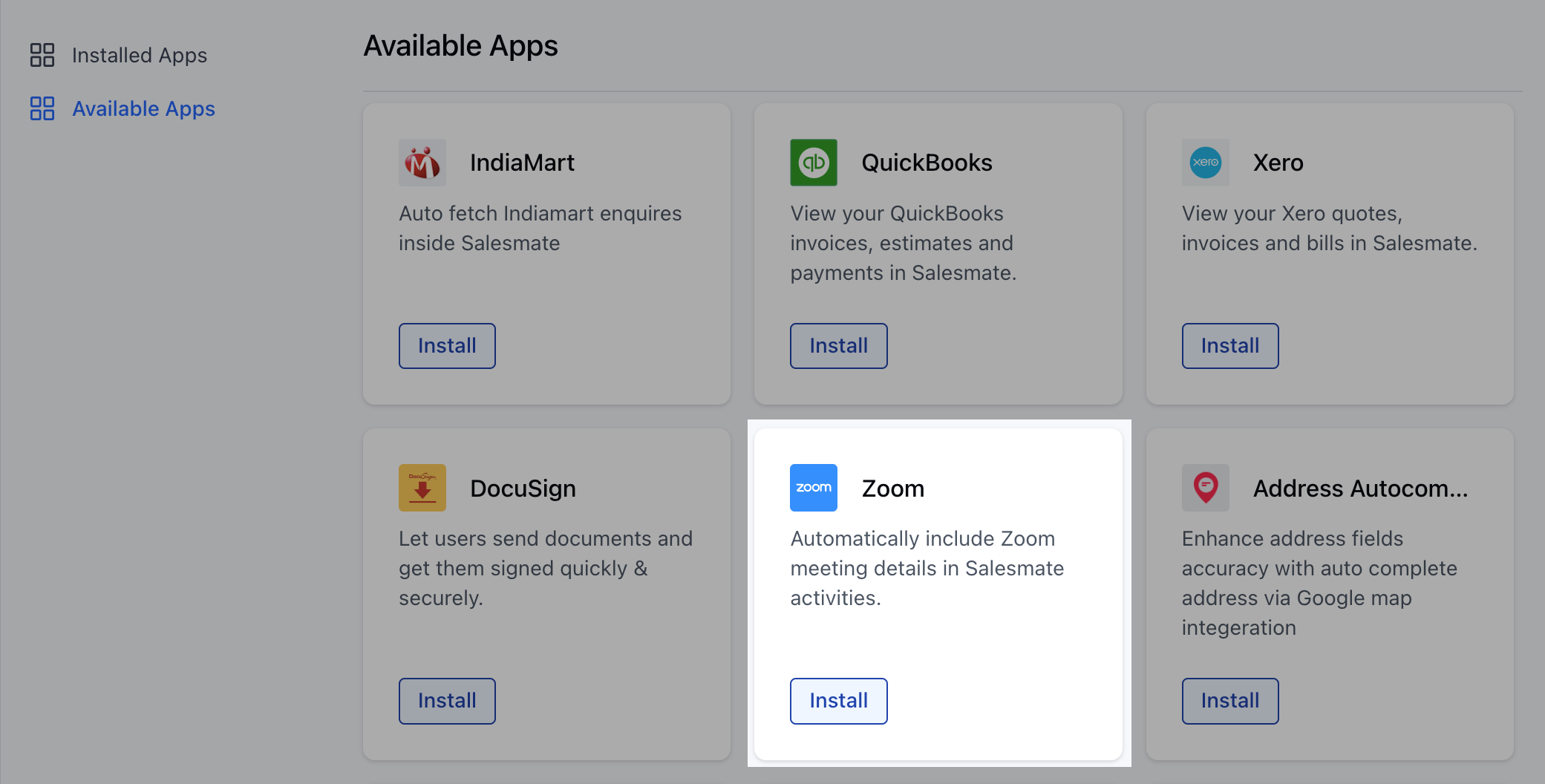Install the Zoom integration

(839, 701)
